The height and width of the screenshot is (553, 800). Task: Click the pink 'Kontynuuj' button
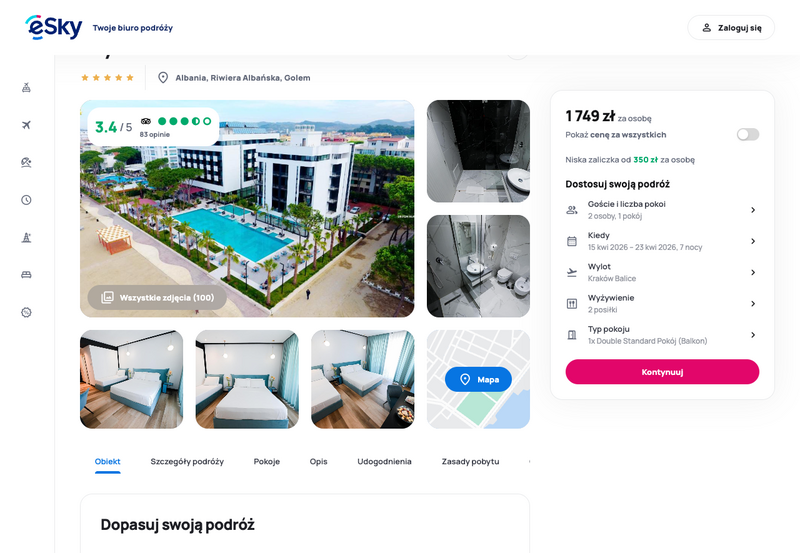tap(662, 372)
